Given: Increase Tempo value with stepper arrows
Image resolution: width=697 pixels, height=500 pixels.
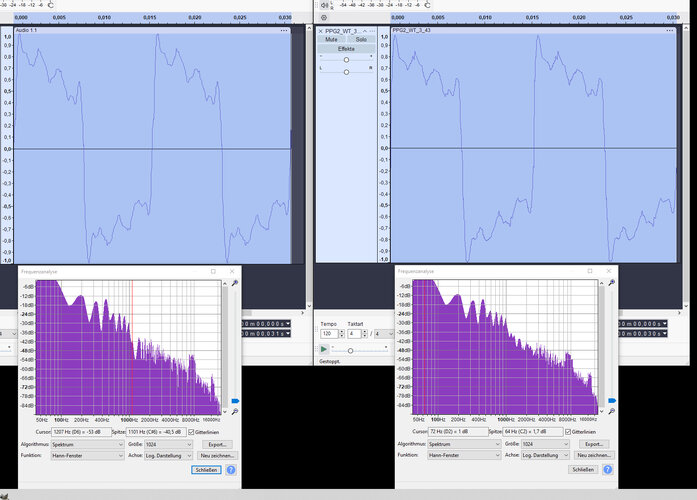Looking at the screenshot, I should [x=341, y=332].
